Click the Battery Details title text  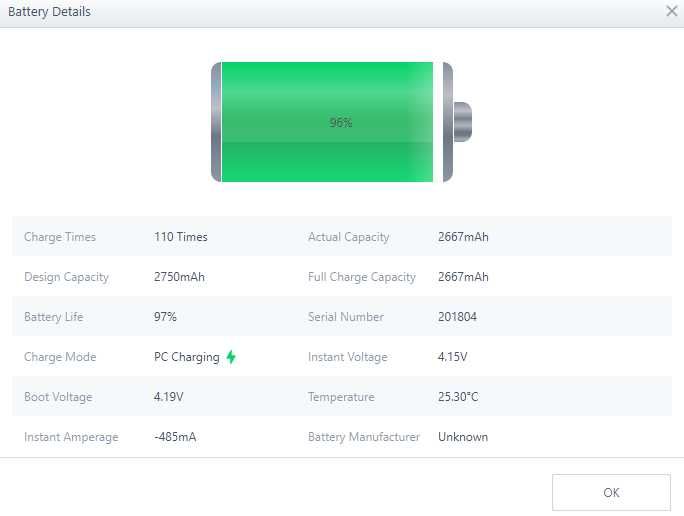click(49, 12)
